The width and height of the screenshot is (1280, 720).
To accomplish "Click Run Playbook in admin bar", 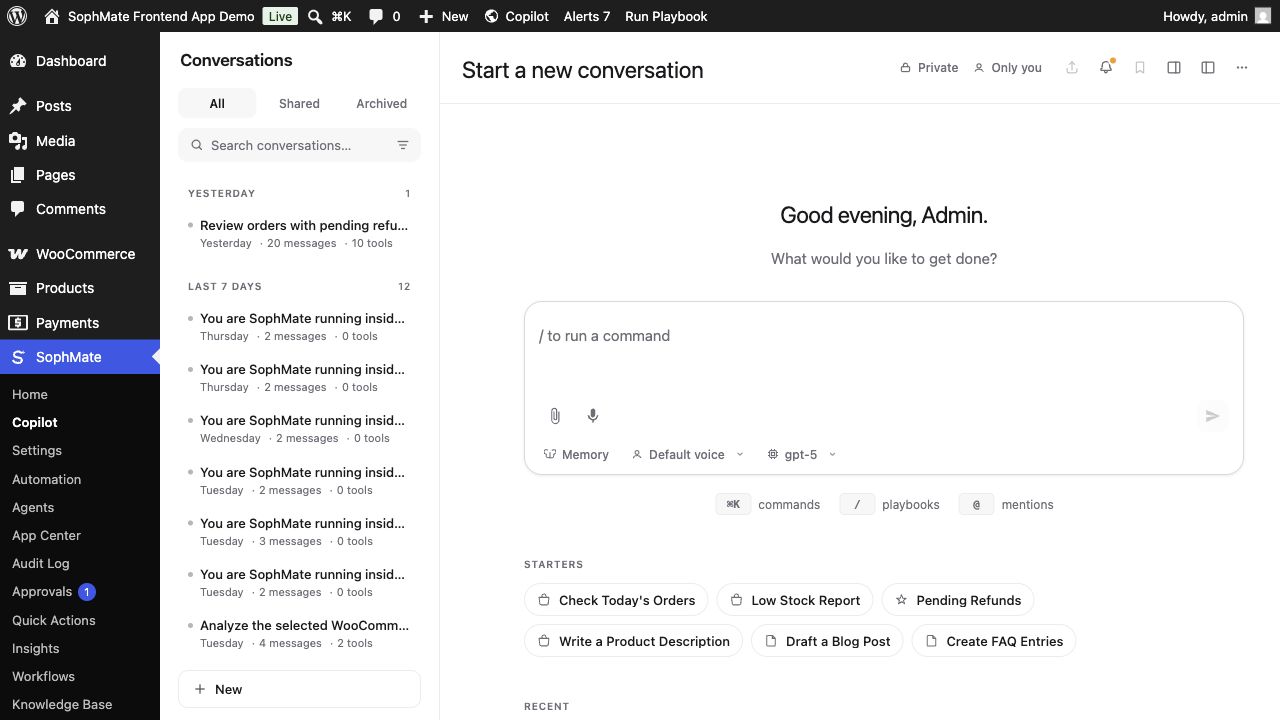I will (666, 16).
